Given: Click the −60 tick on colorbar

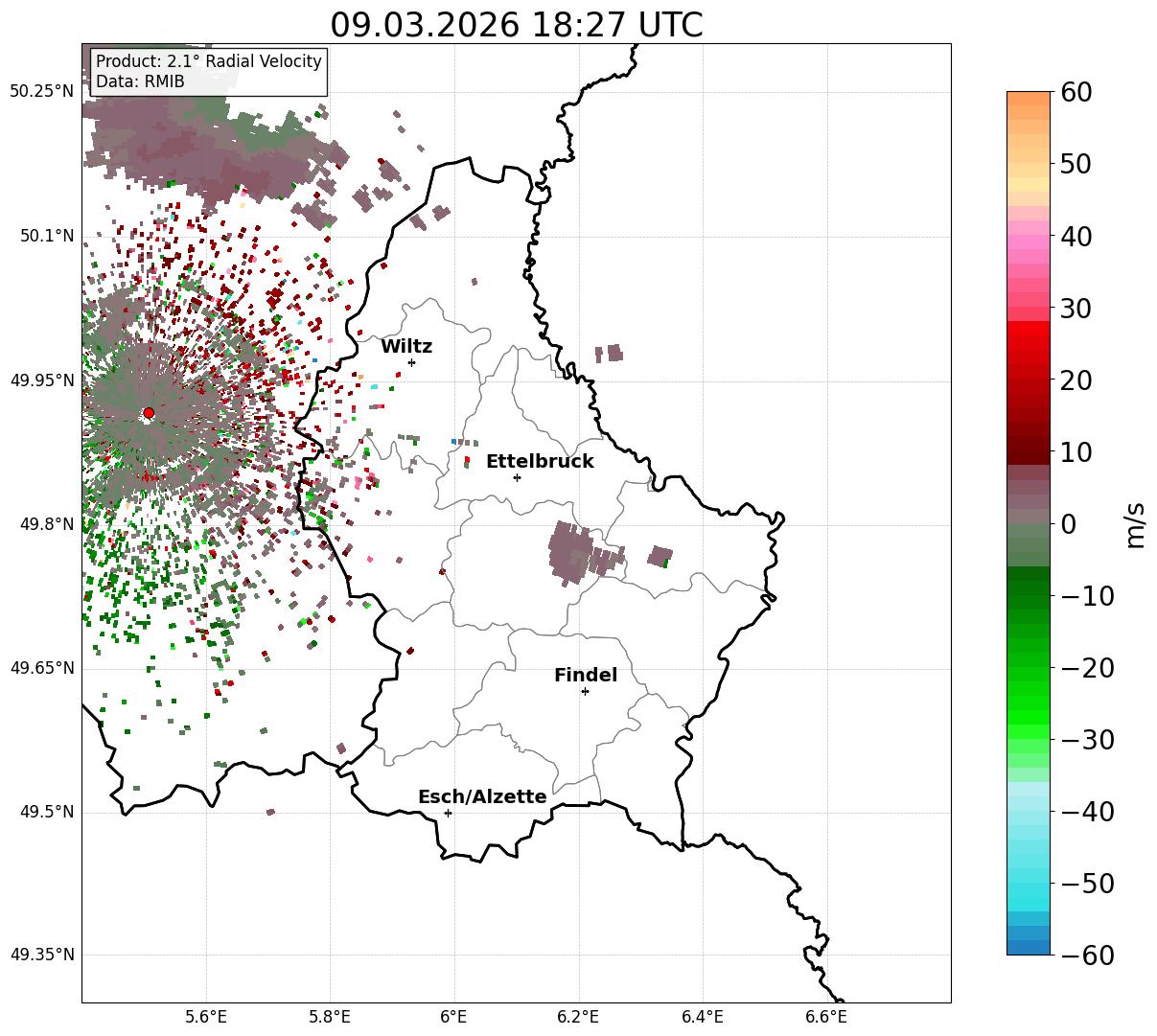Looking at the screenshot, I should coord(1087,955).
